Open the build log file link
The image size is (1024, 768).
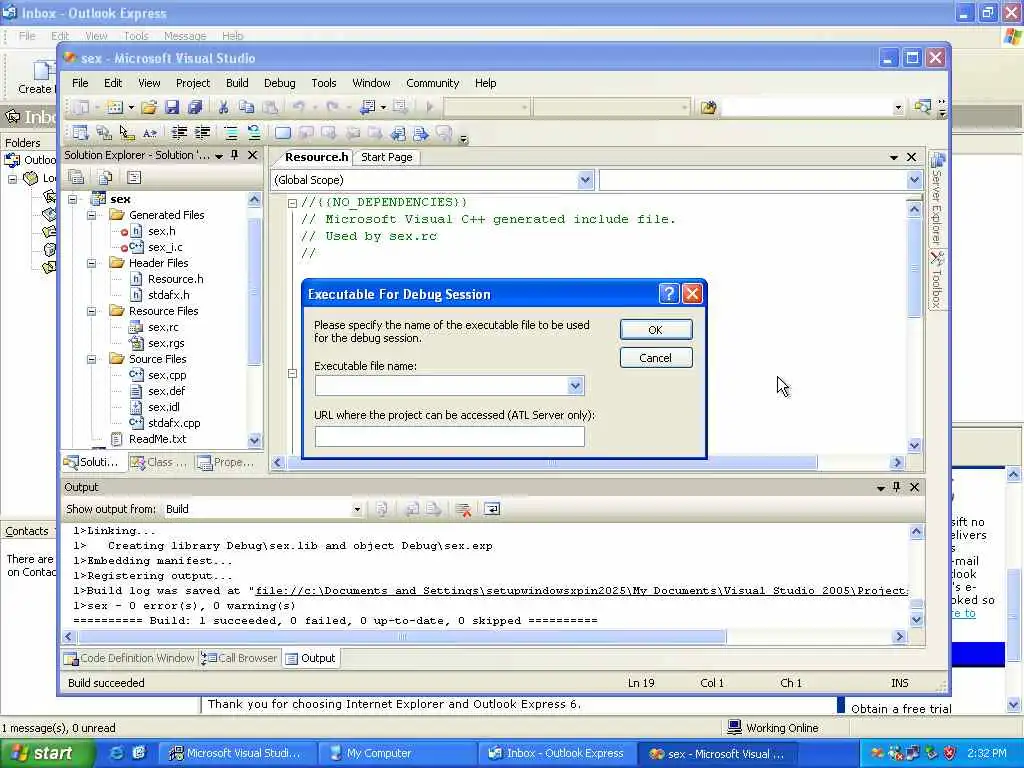581,591
